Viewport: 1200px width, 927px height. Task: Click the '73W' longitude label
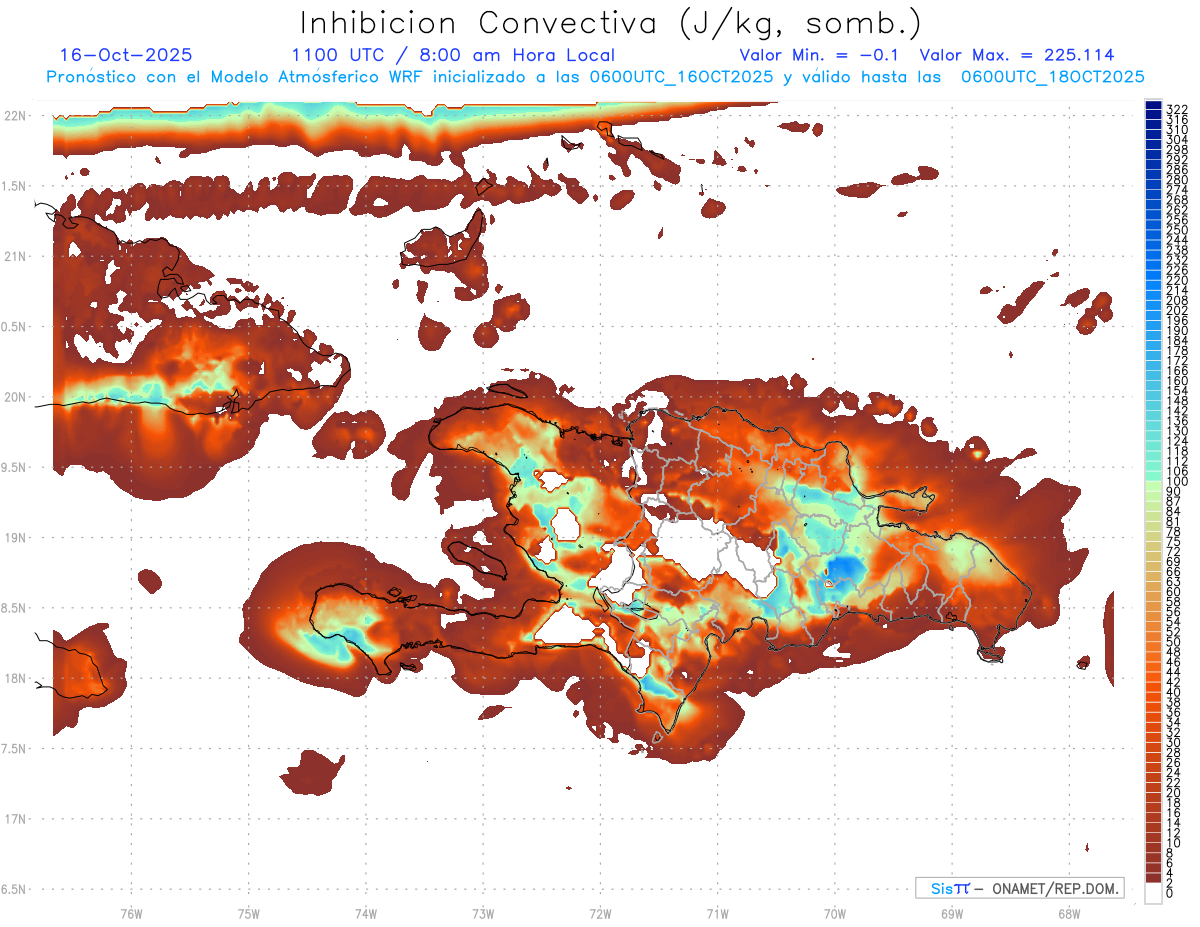[x=483, y=913]
